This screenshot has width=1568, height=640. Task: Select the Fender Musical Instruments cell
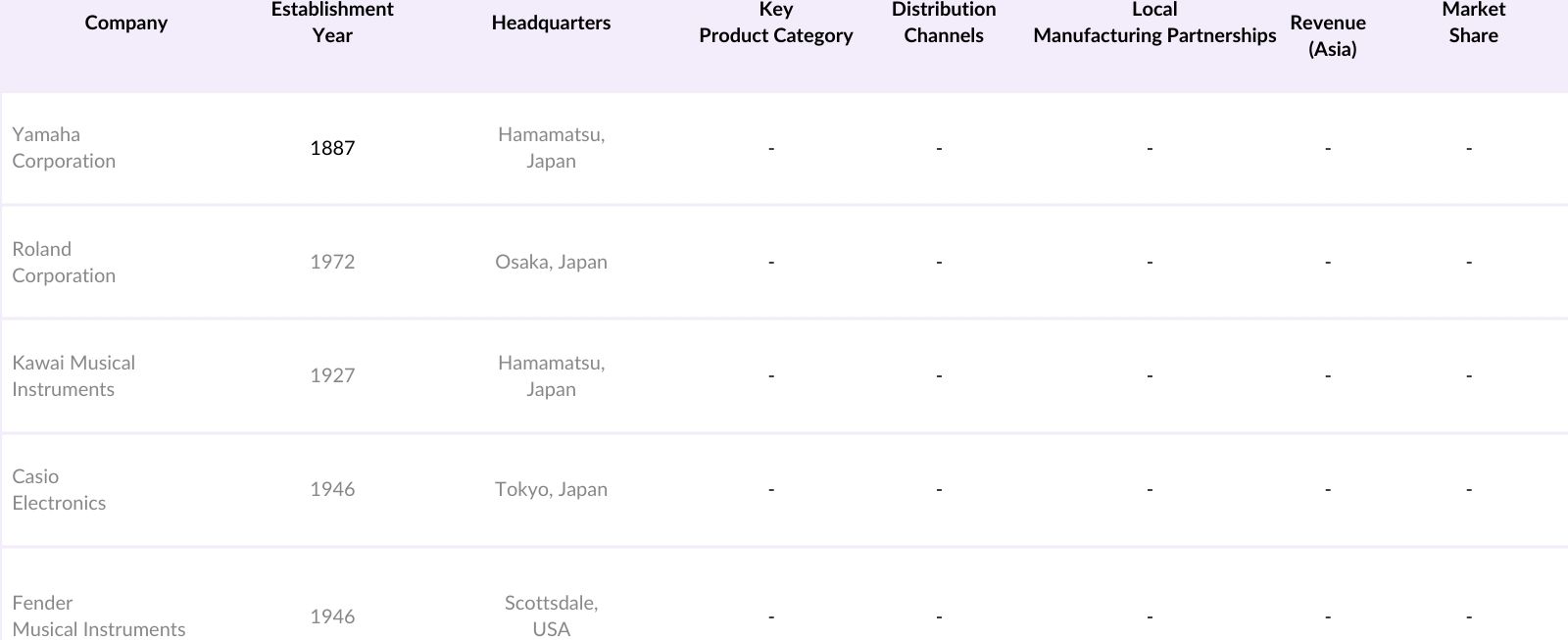pyautogui.click(x=98, y=615)
